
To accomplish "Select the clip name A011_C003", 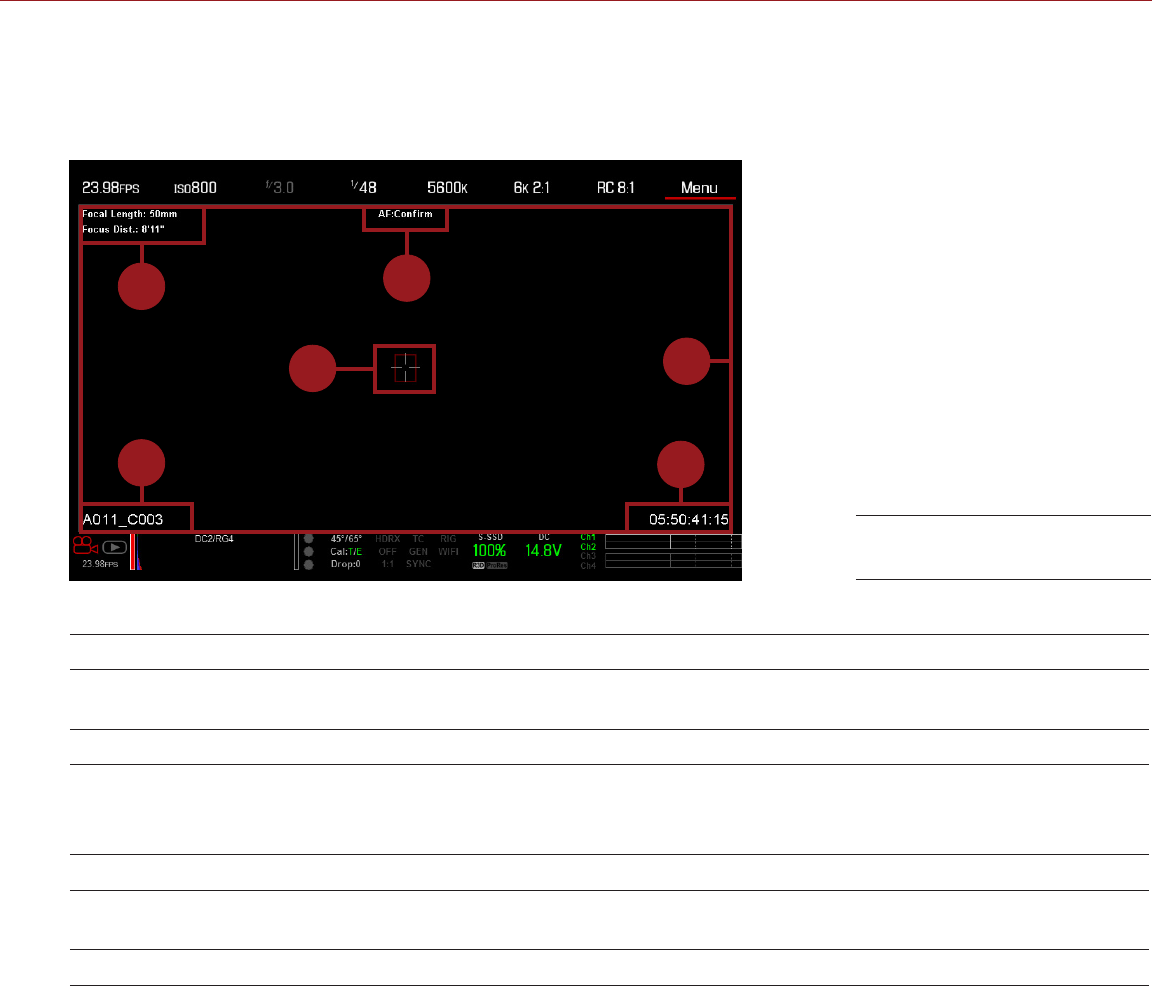I will click(123, 519).
